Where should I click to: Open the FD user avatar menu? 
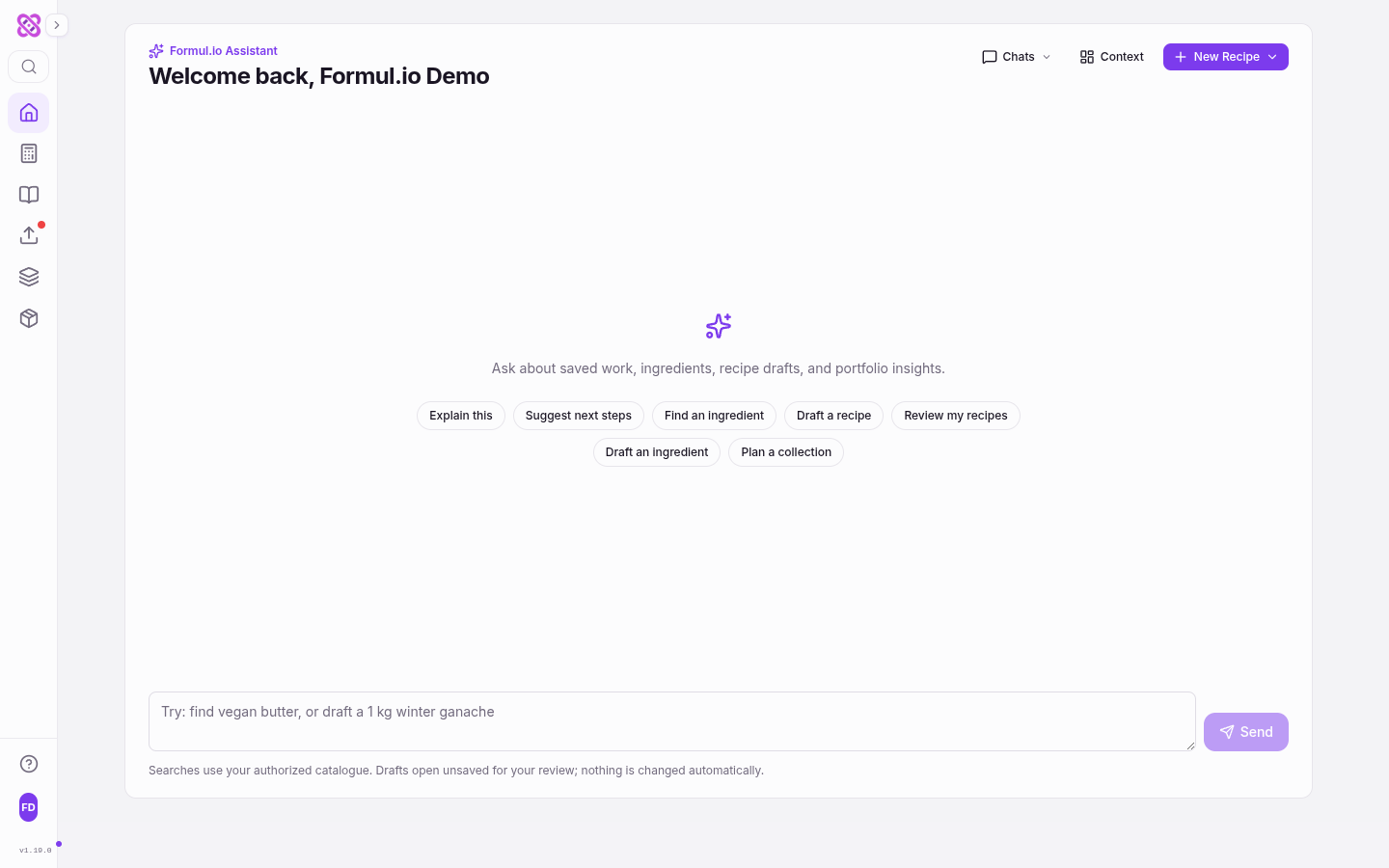29,807
